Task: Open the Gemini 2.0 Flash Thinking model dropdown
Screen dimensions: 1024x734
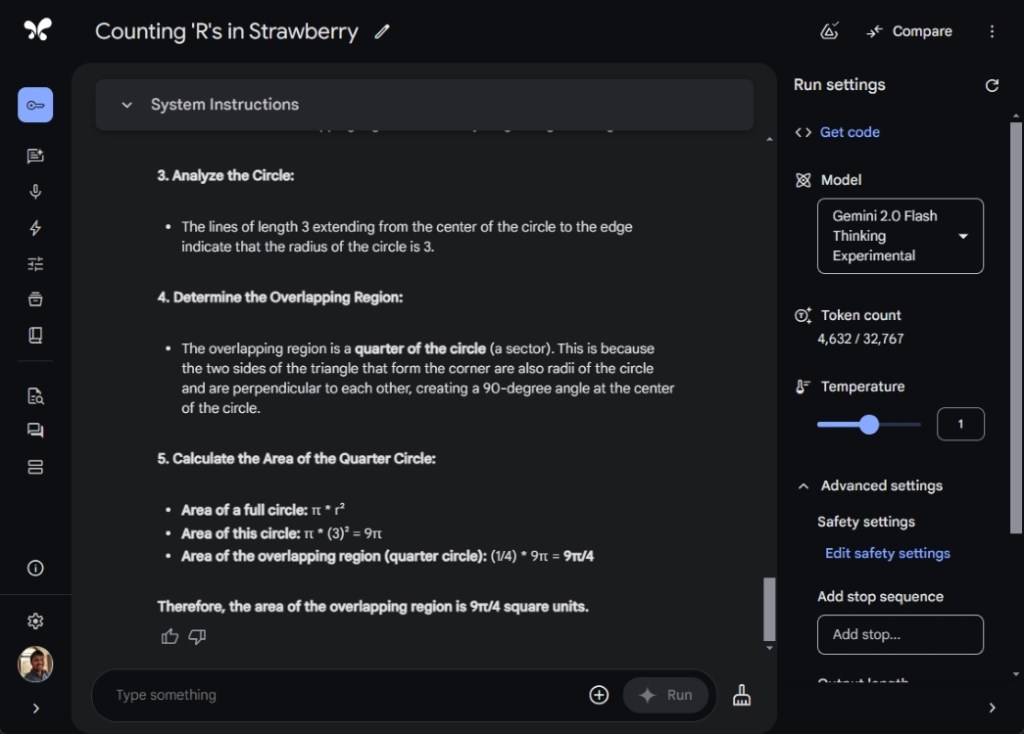Action: tap(900, 236)
